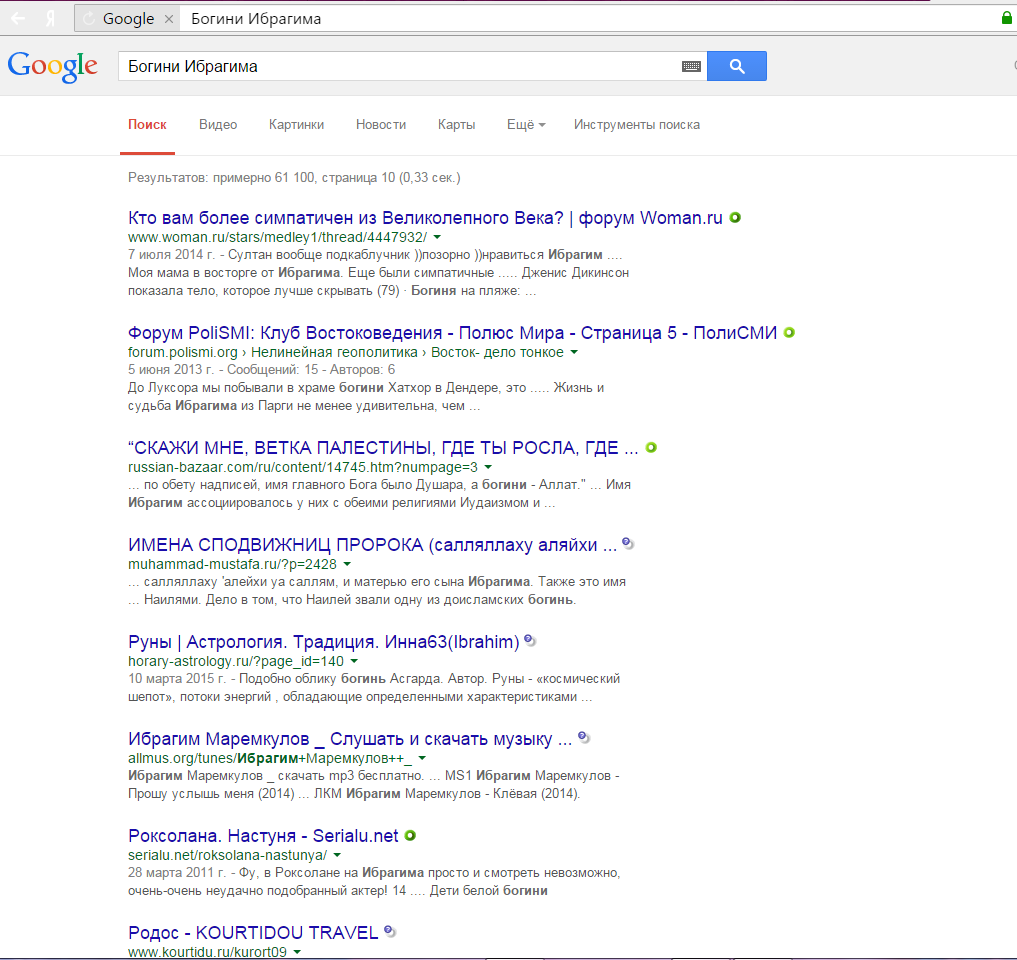Open 'Инструменты поиска' search tools
Image resolution: width=1017 pixels, height=960 pixels.
pyautogui.click(x=637, y=125)
